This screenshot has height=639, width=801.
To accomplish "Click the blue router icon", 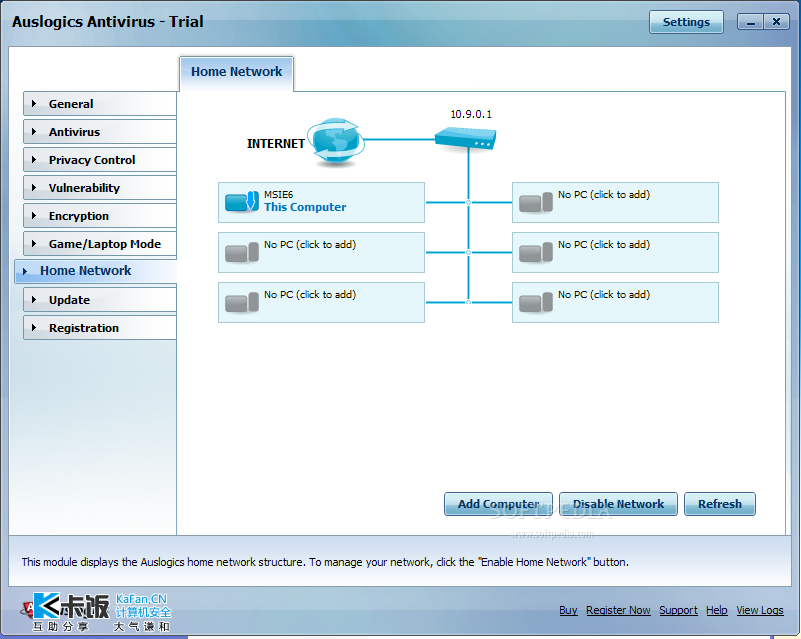I will [x=465, y=138].
